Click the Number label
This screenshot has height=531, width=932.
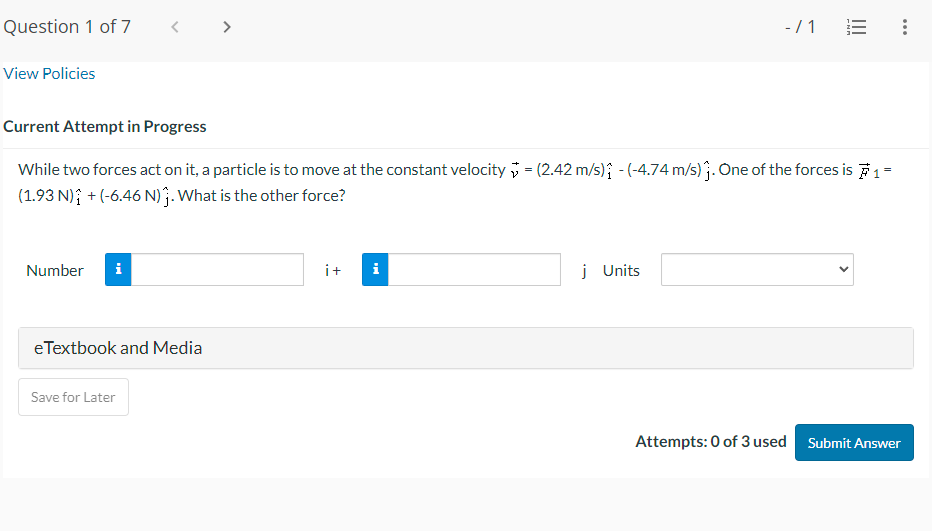(x=55, y=271)
